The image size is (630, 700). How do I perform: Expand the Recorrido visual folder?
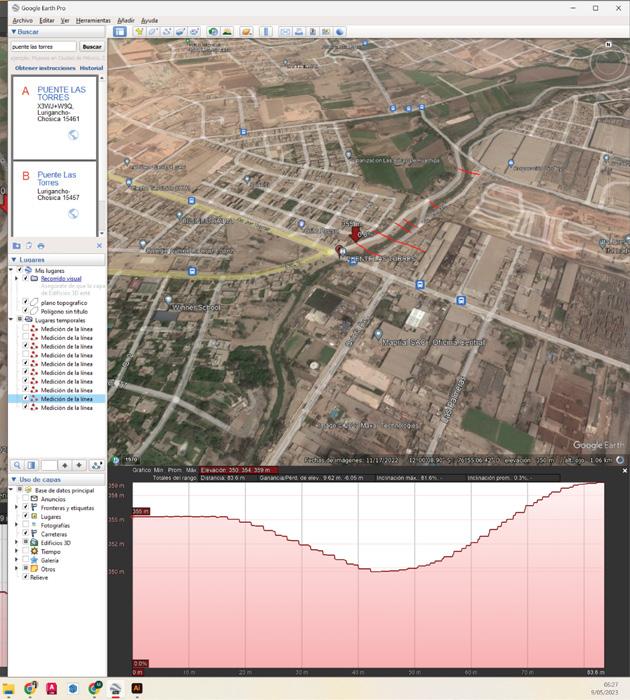pos(17,278)
